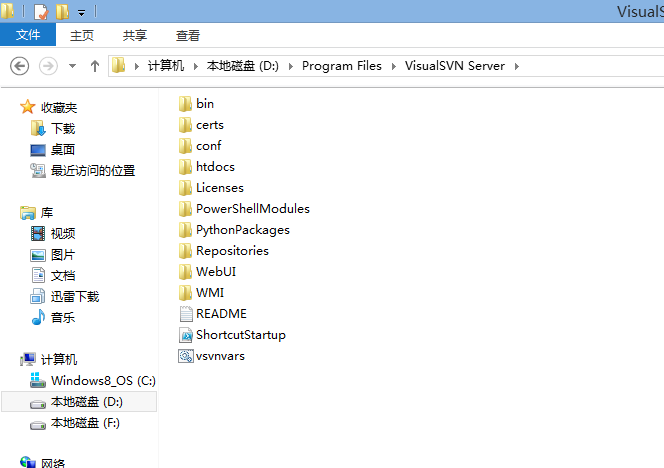Click the Forward navigation arrow

pyautogui.click(x=48, y=66)
